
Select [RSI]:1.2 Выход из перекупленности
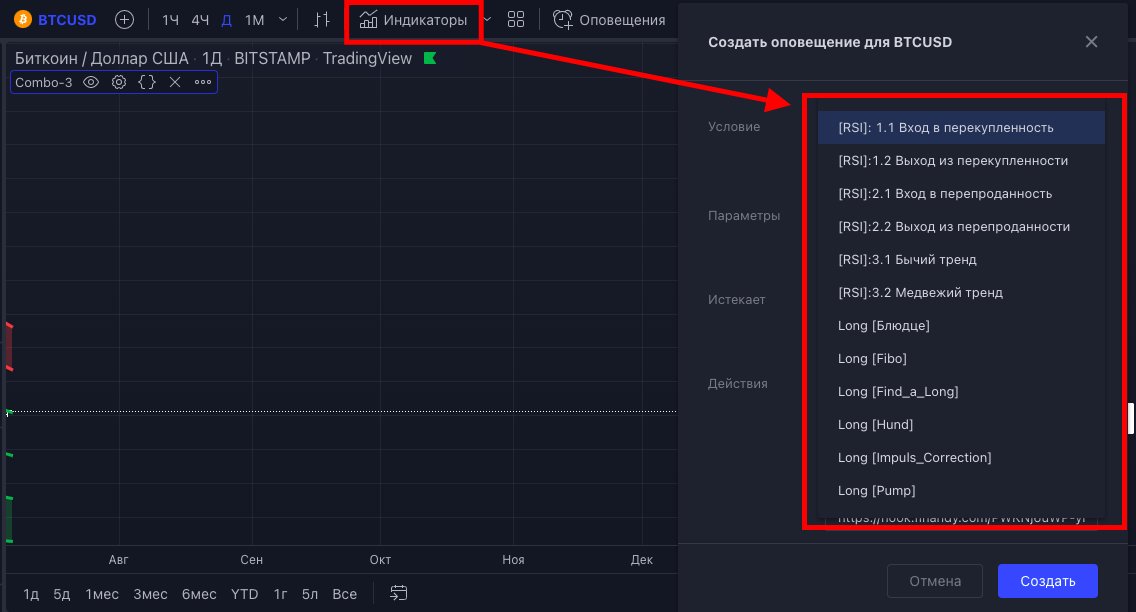961,161
